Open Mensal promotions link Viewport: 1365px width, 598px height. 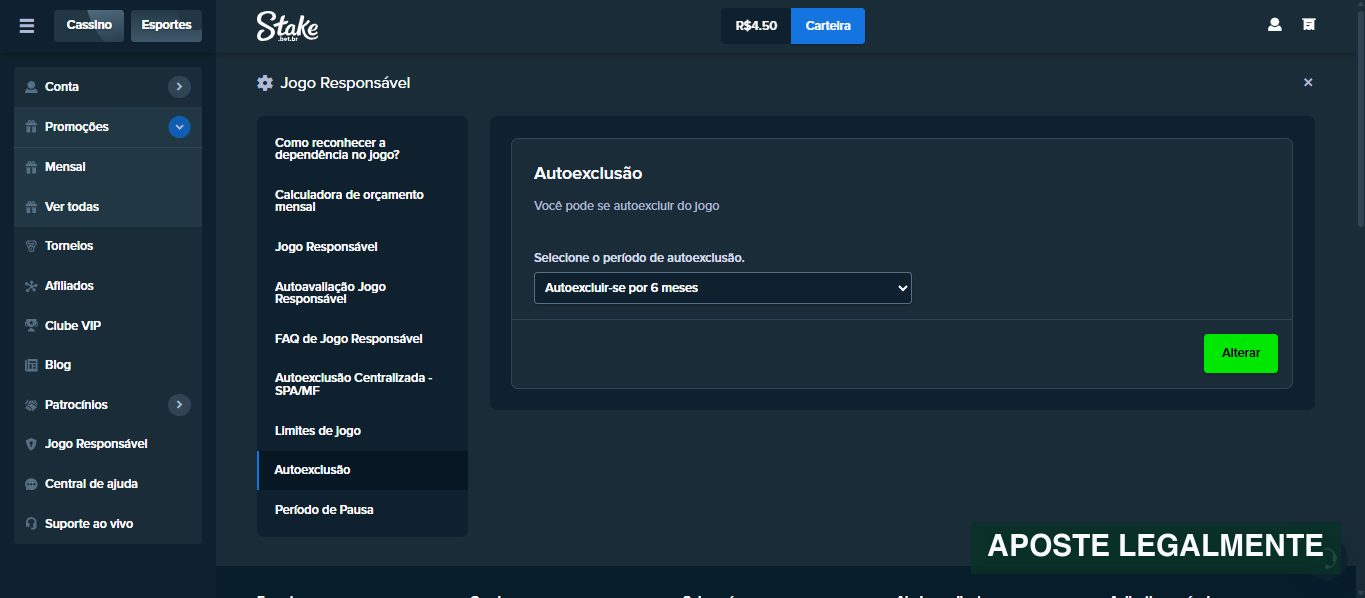click(108, 167)
